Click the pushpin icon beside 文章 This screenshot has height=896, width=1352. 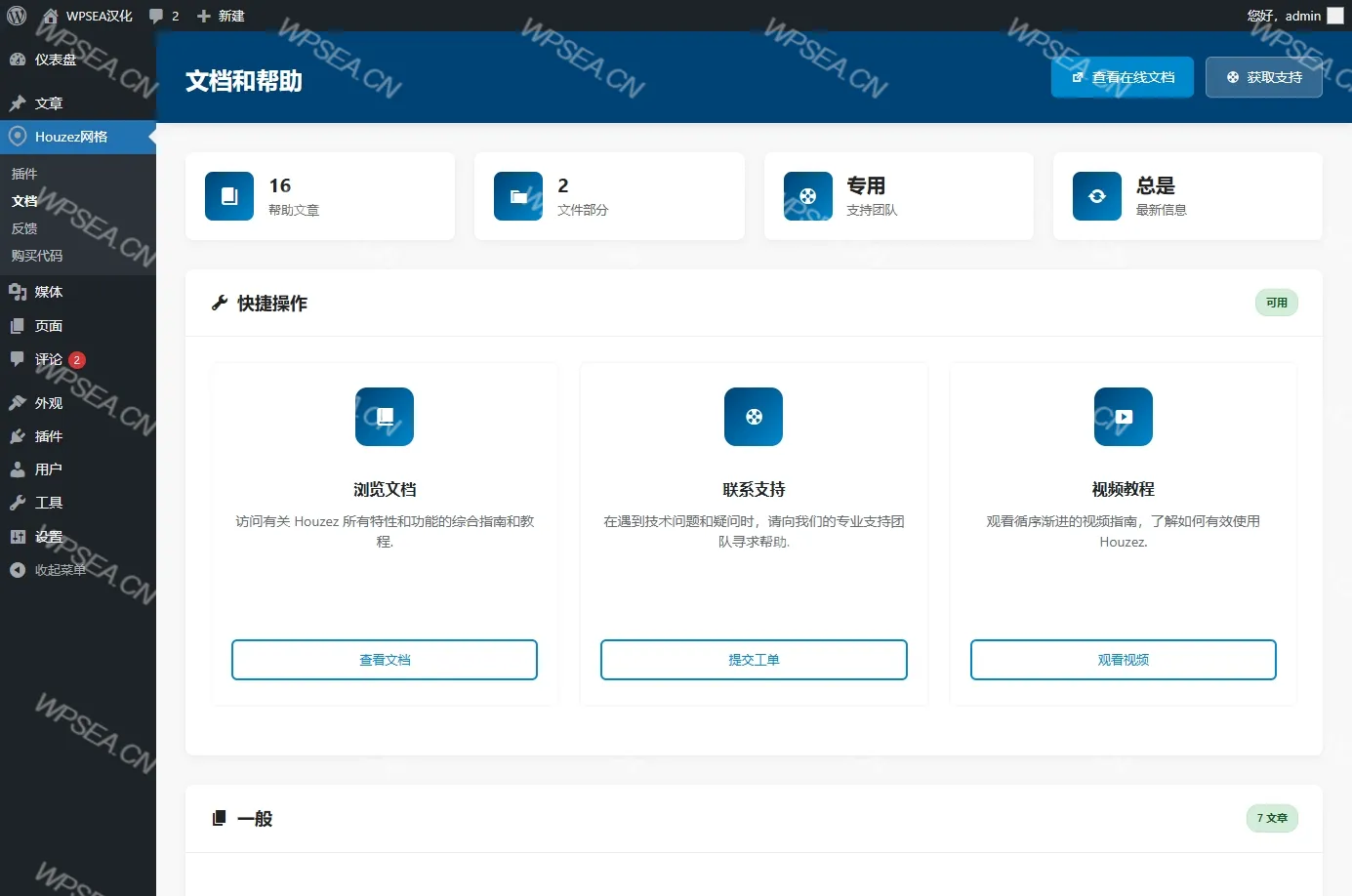[x=18, y=103]
